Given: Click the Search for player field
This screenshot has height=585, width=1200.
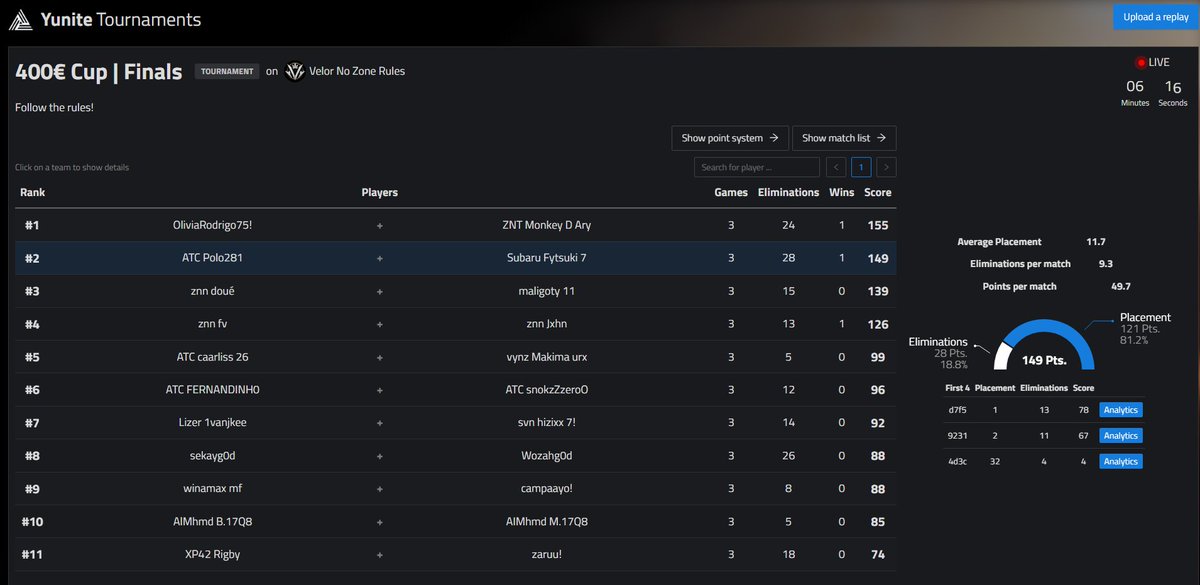Looking at the screenshot, I should [757, 167].
